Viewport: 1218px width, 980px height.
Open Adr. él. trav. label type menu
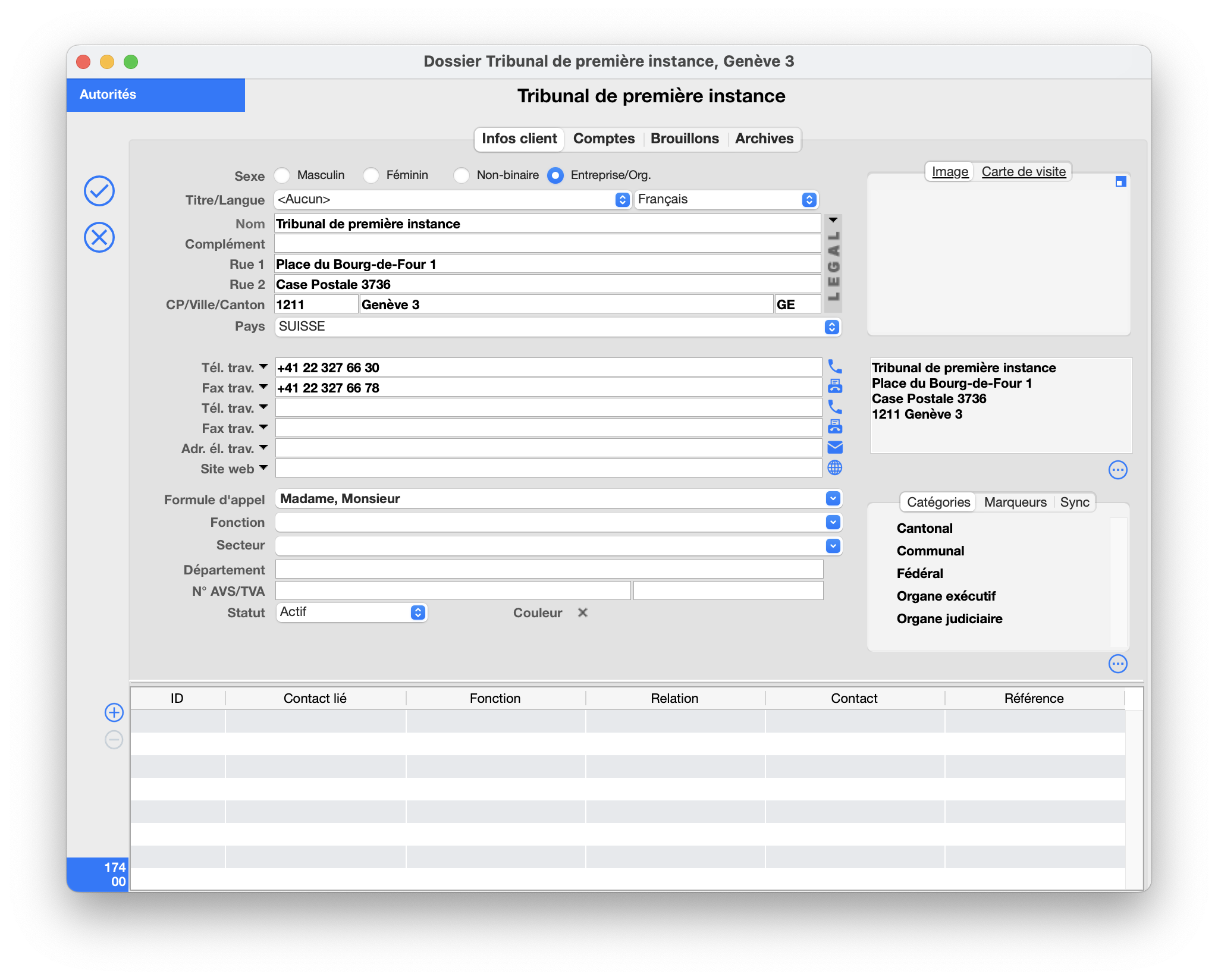pos(263,448)
